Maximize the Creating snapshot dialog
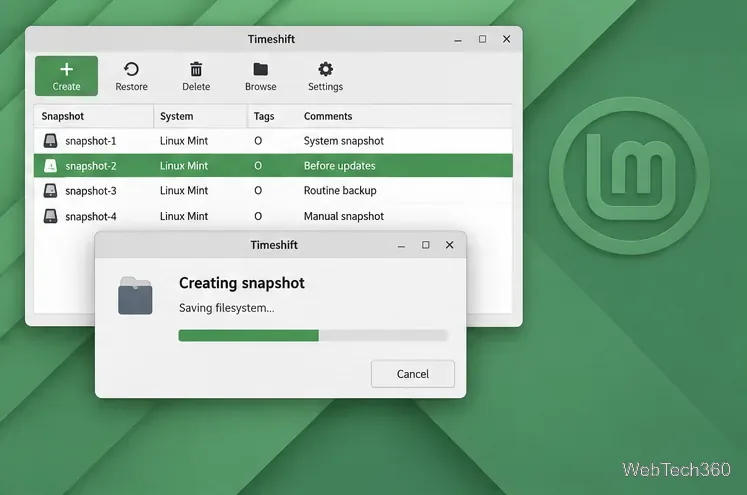The height and width of the screenshot is (495, 747). pyautogui.click(x=425, y=245)
